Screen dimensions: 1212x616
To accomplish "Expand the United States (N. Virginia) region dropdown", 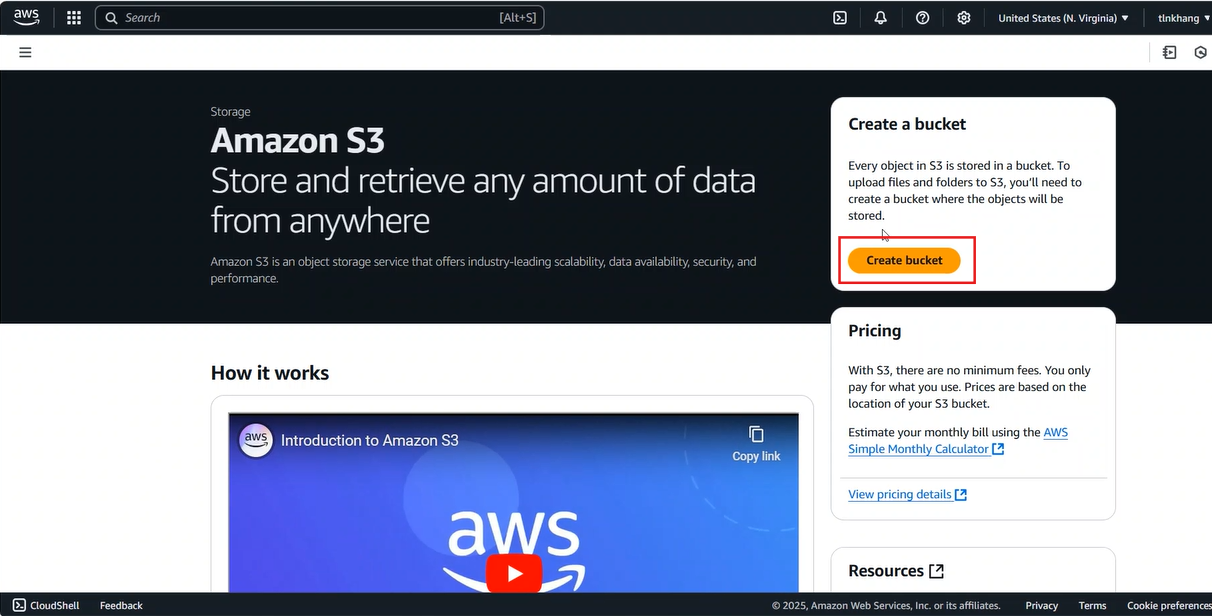I will pyautogui.click(x=1063, y=18).
